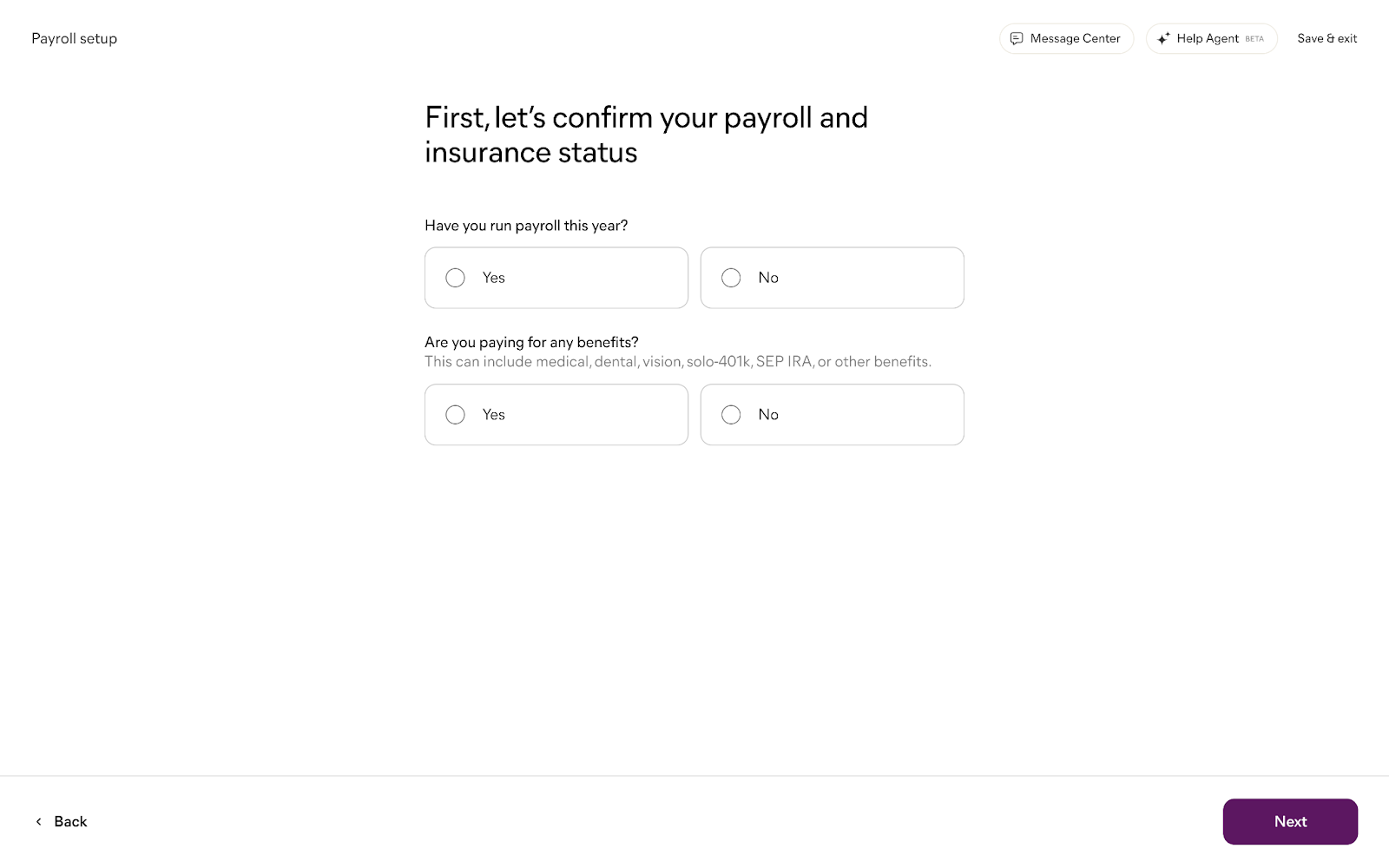Click the Save & exit link
The height and width of the screenshot is (868, 1389).
1326,38
